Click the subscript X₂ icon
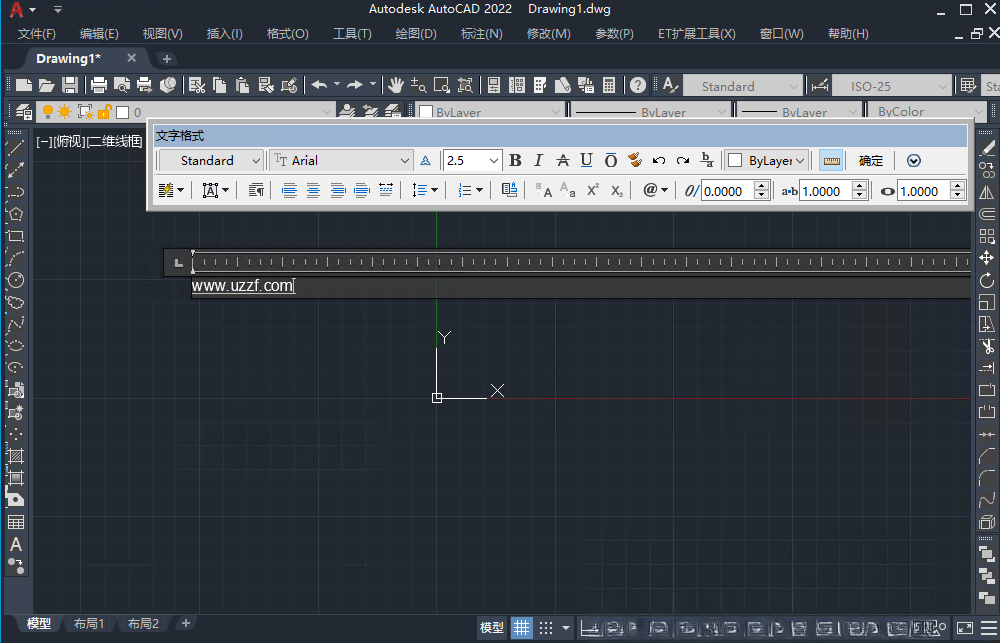The width and height of the screenshot is (1000, 643). tap(617, 190)
